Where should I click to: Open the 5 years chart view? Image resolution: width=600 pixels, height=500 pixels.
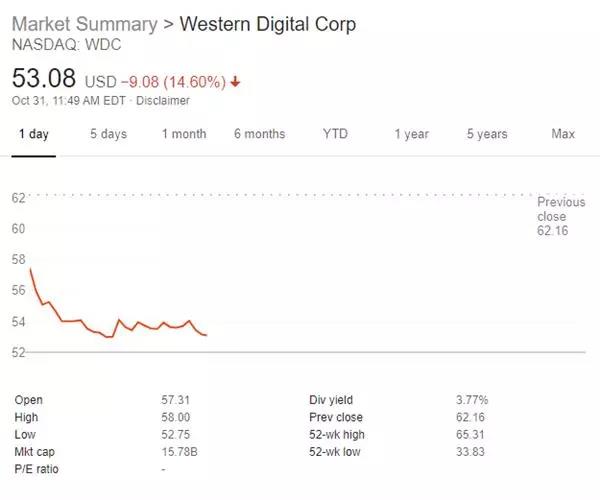[x=487, y=134]
